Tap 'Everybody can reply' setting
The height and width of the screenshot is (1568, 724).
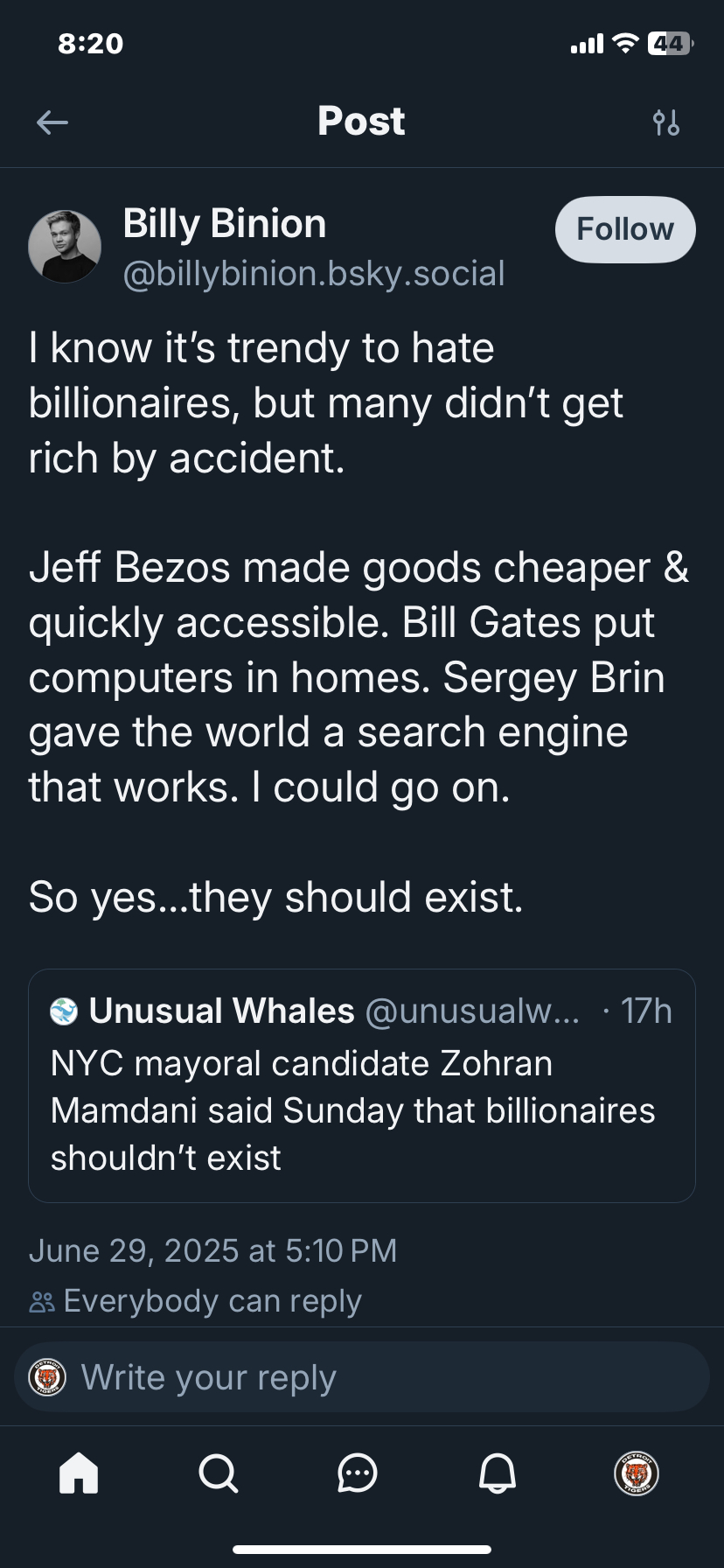tap(212, 1301)
